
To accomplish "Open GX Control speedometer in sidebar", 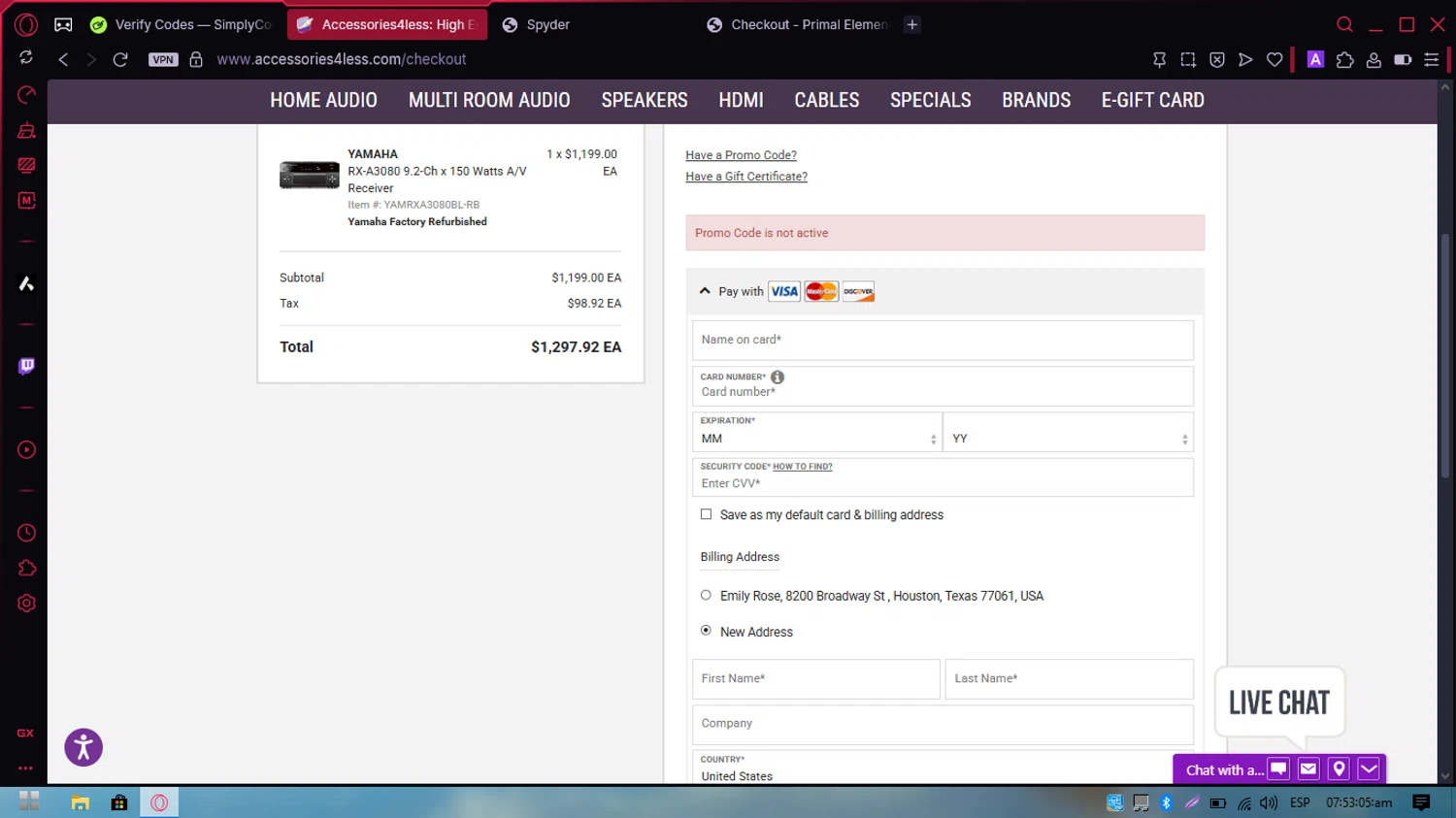I will (x=26, y=94).
